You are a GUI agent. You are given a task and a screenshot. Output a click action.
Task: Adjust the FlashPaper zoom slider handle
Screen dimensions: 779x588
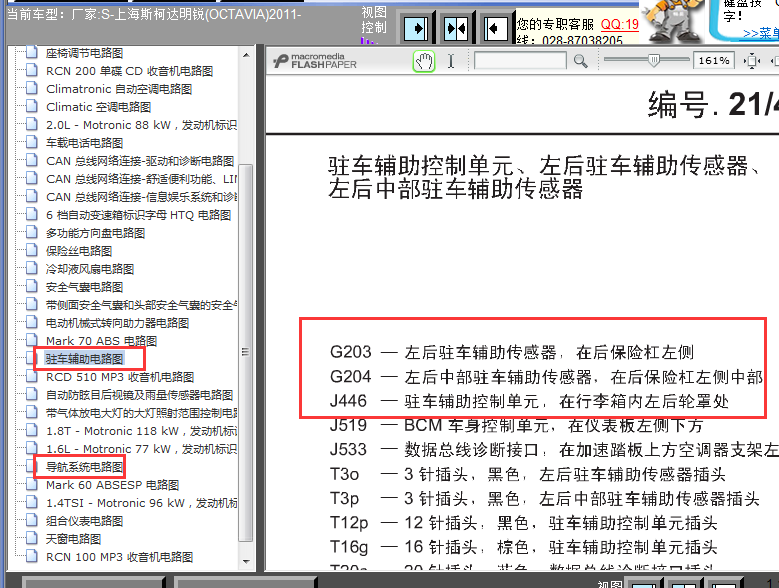(x=654, y=61)
